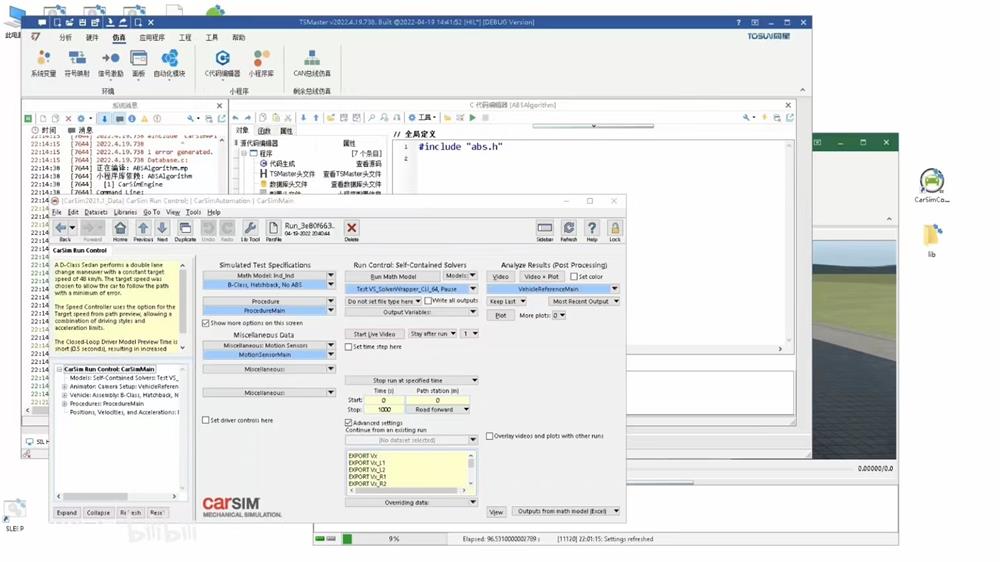Uncheck Show more options on this screen
Image resolution: width=1000 pixels, height=562 pixels.
tap(206, 324)
